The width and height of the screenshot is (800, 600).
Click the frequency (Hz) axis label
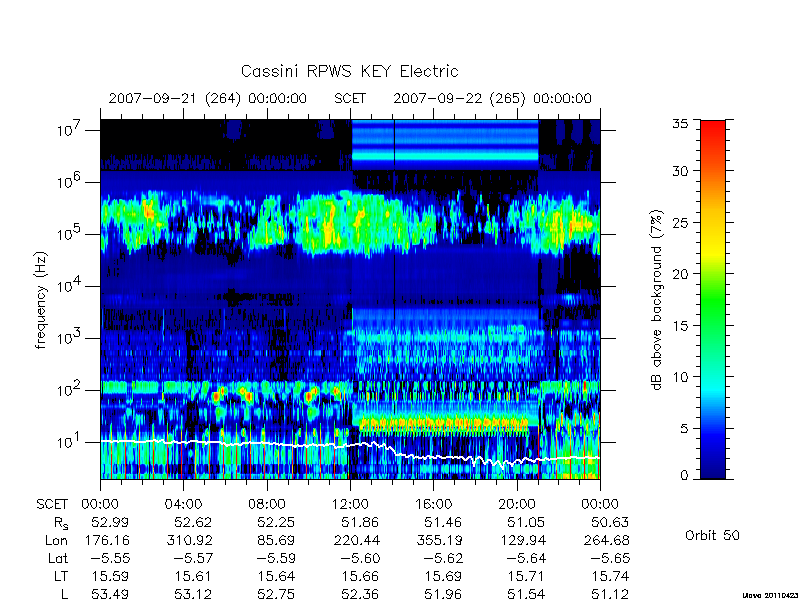point(41,300)
